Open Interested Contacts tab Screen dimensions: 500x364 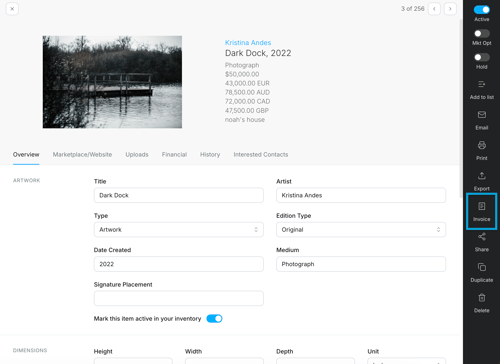point(261,154)
